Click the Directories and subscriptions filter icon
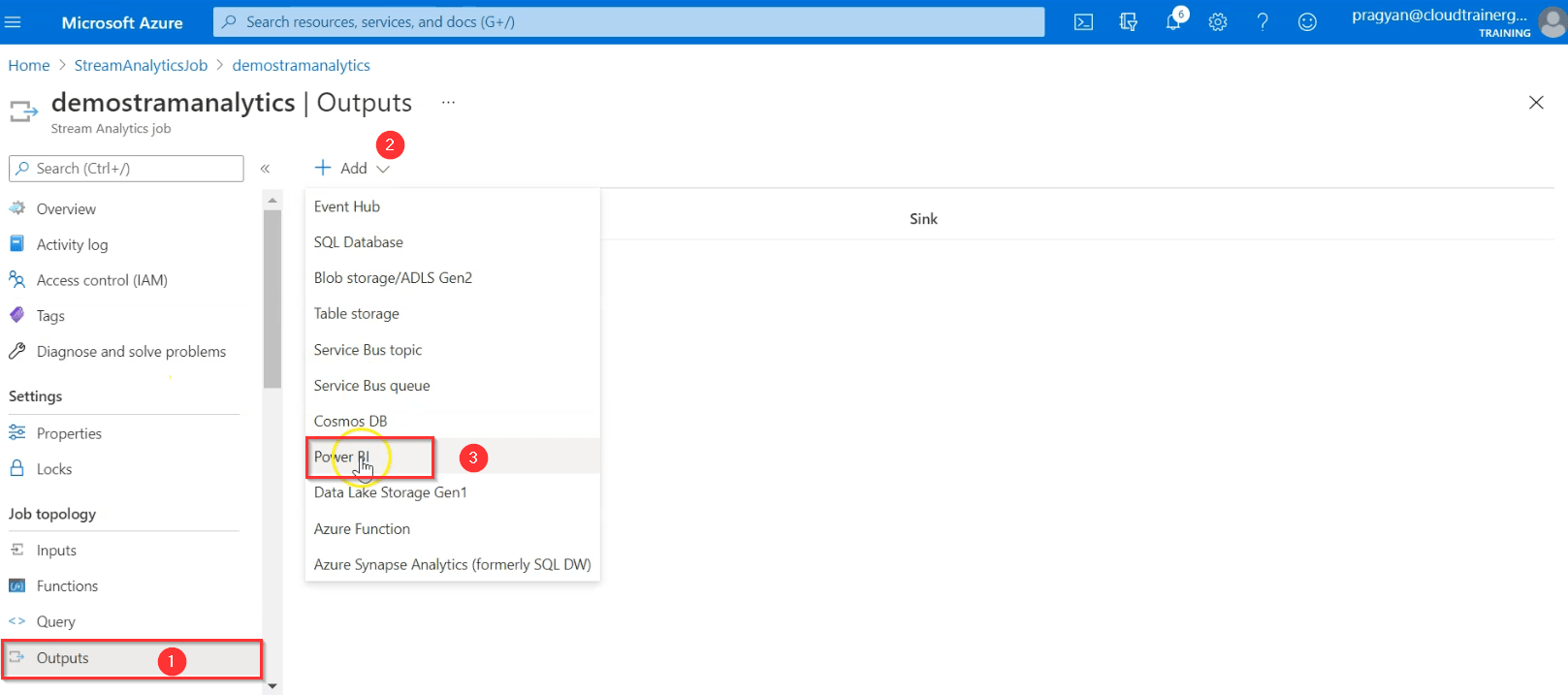 (1128, 22)
